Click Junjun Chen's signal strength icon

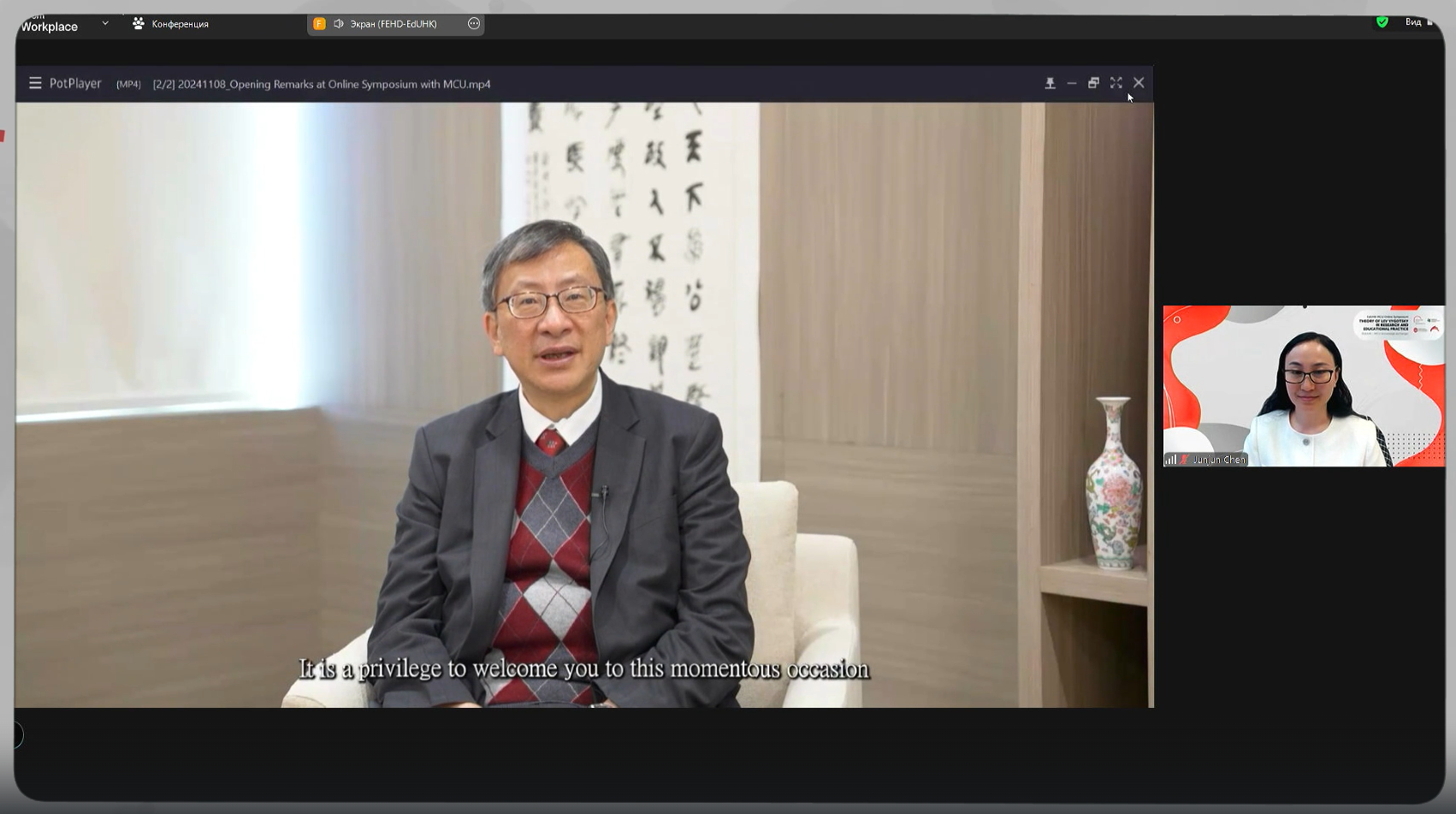[x=1170, y=460]
